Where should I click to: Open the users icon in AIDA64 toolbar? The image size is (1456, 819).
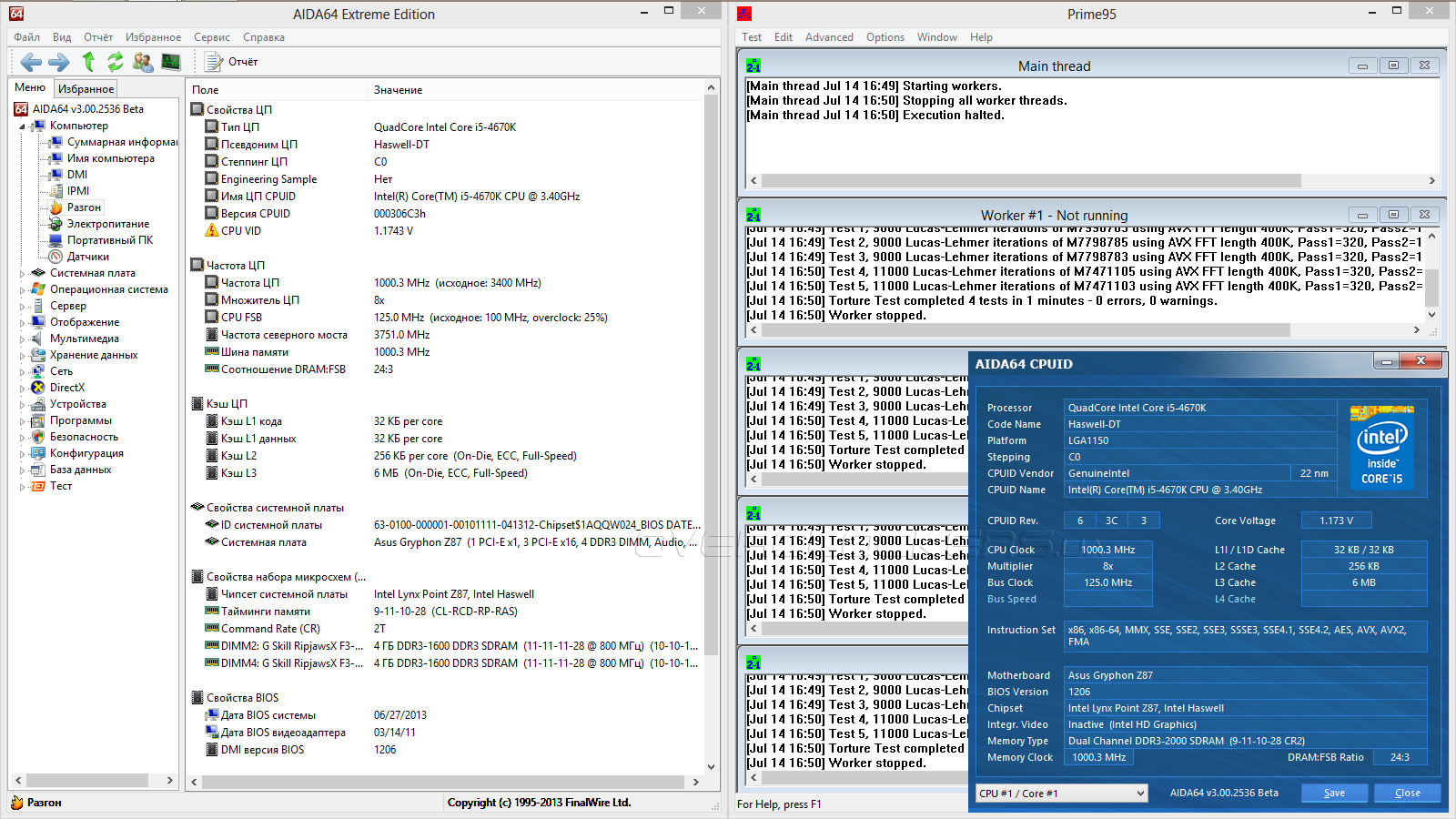[143, 62]
